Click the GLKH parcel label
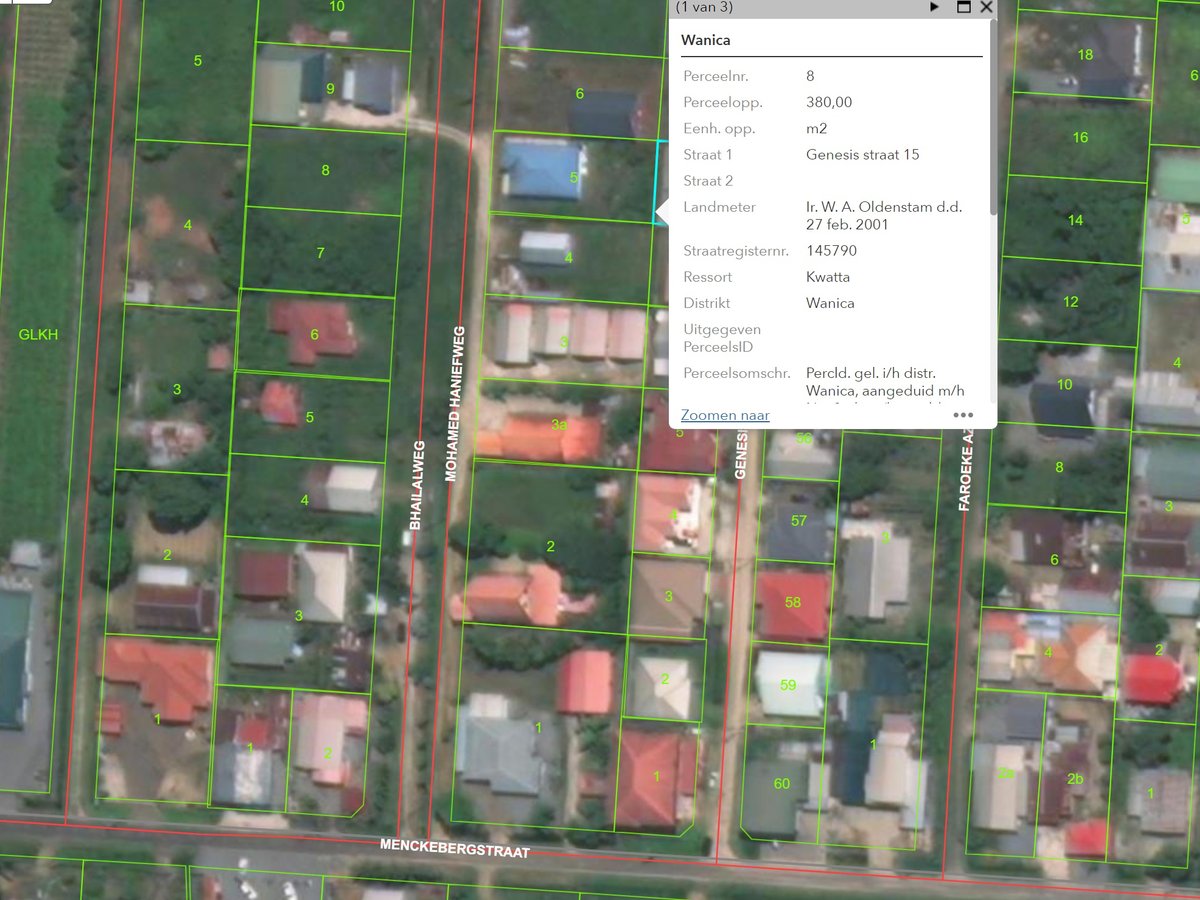Viewport: 1200px width, 900px height. click(x=39, y=335)
